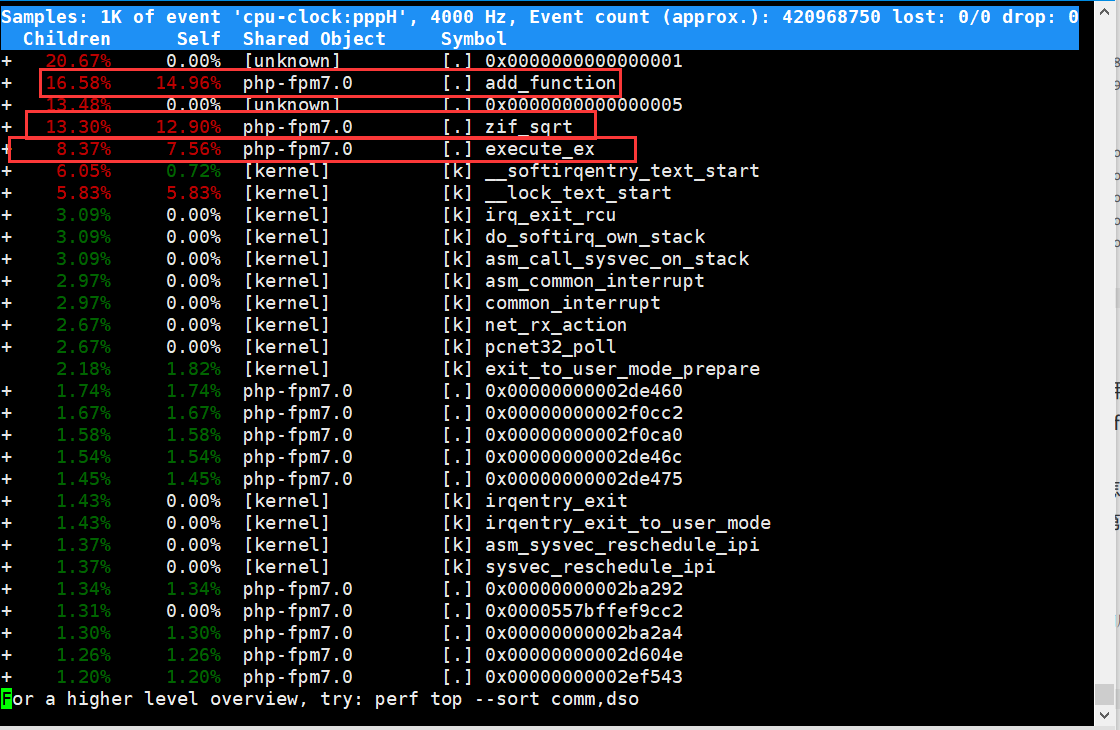The width and height of the screenshot is (1120, 730).
Task: Select the 0x00000000002f0cc2 address
Action: tap(584, 413)
